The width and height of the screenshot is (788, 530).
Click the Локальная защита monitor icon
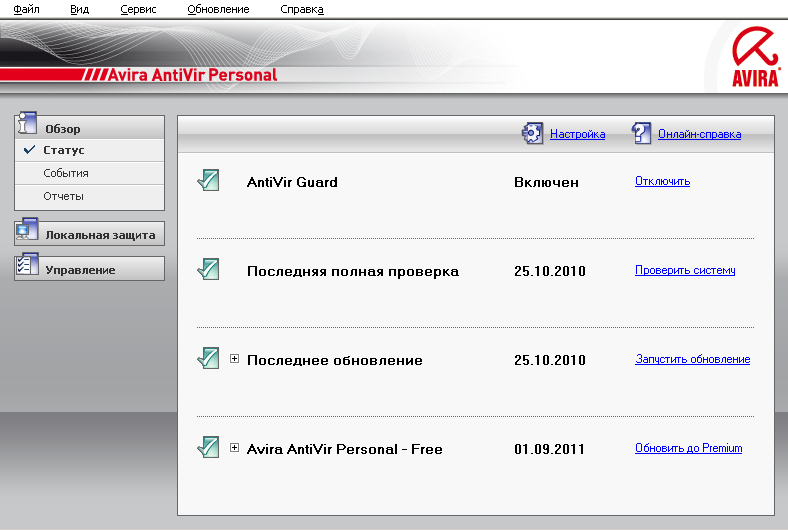27,229
